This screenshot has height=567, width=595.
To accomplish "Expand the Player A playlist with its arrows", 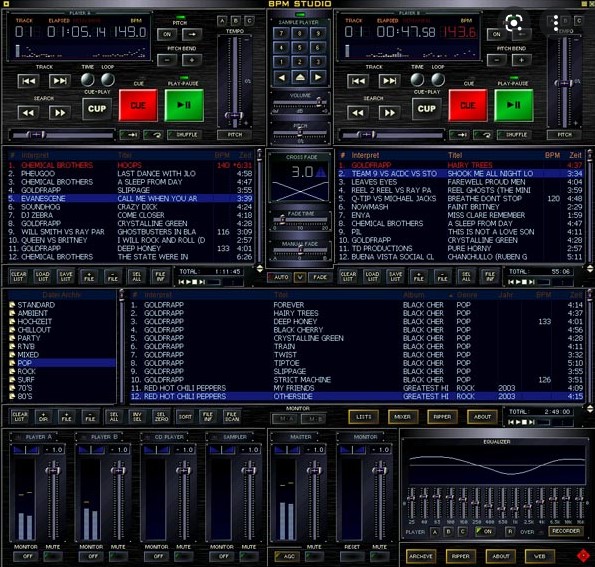I will pos(260,269).
